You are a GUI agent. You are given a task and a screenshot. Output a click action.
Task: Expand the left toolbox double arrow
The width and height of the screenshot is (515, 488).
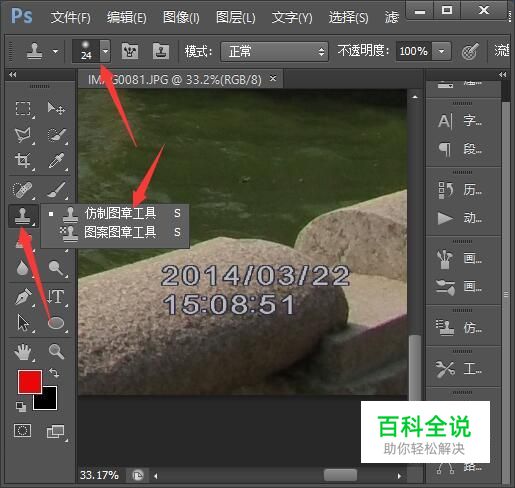point(13,74)
